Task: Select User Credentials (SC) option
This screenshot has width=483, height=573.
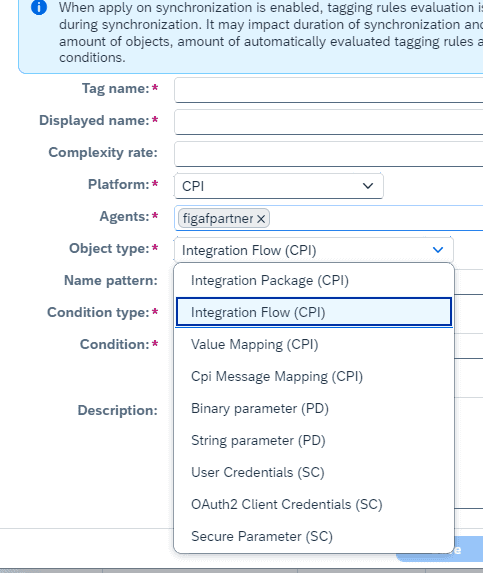Action: 314,472
